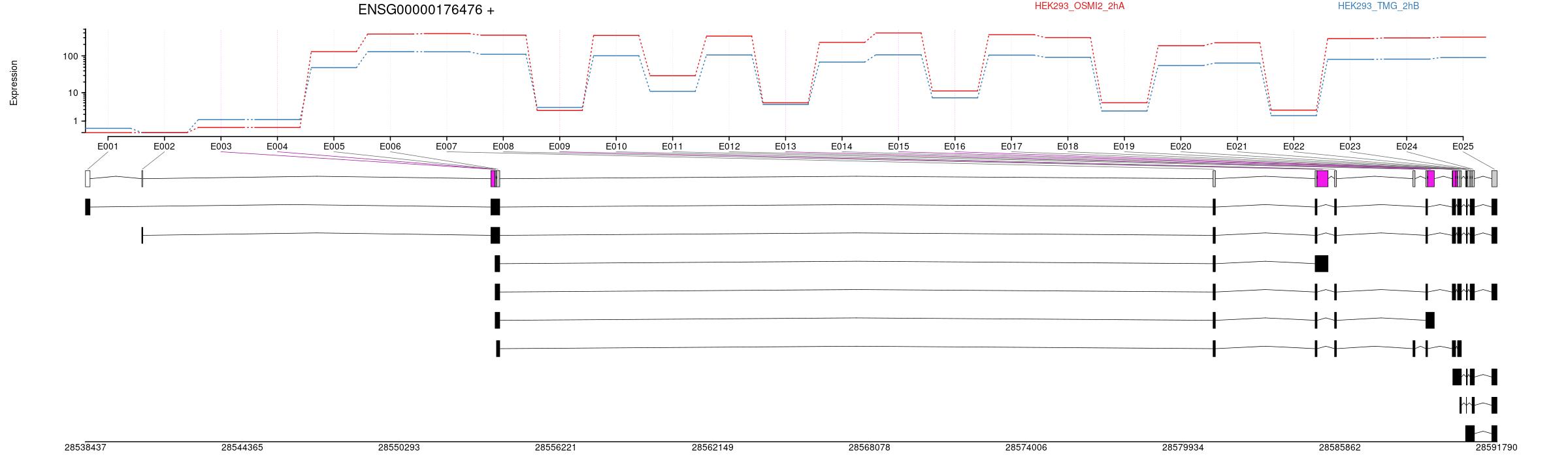Select the HEK293_OSMI2_2hA legend label

click(1080, 6)
